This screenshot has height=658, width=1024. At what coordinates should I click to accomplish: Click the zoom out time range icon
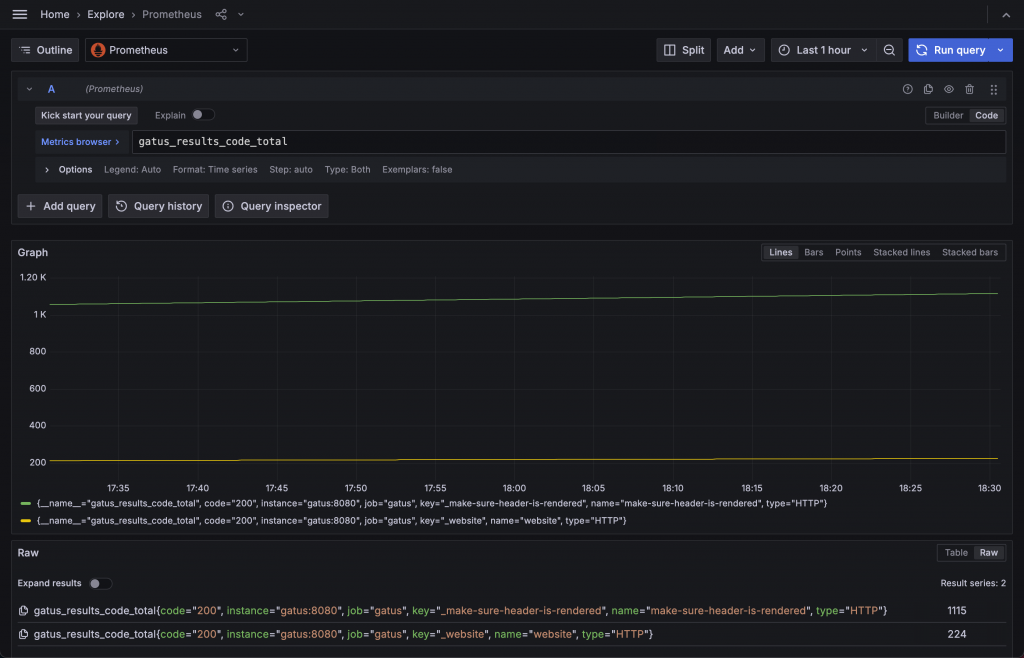click(889, 50)
